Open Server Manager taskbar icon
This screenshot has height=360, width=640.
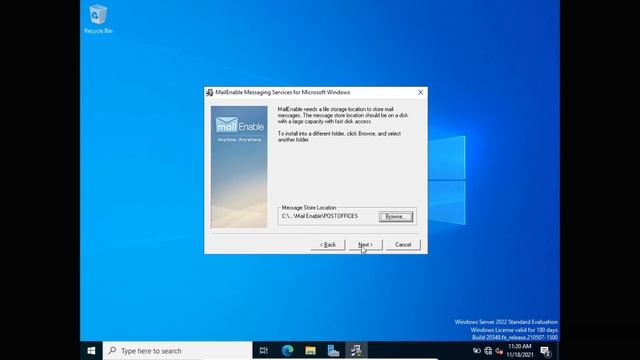[x=333, y=351]
